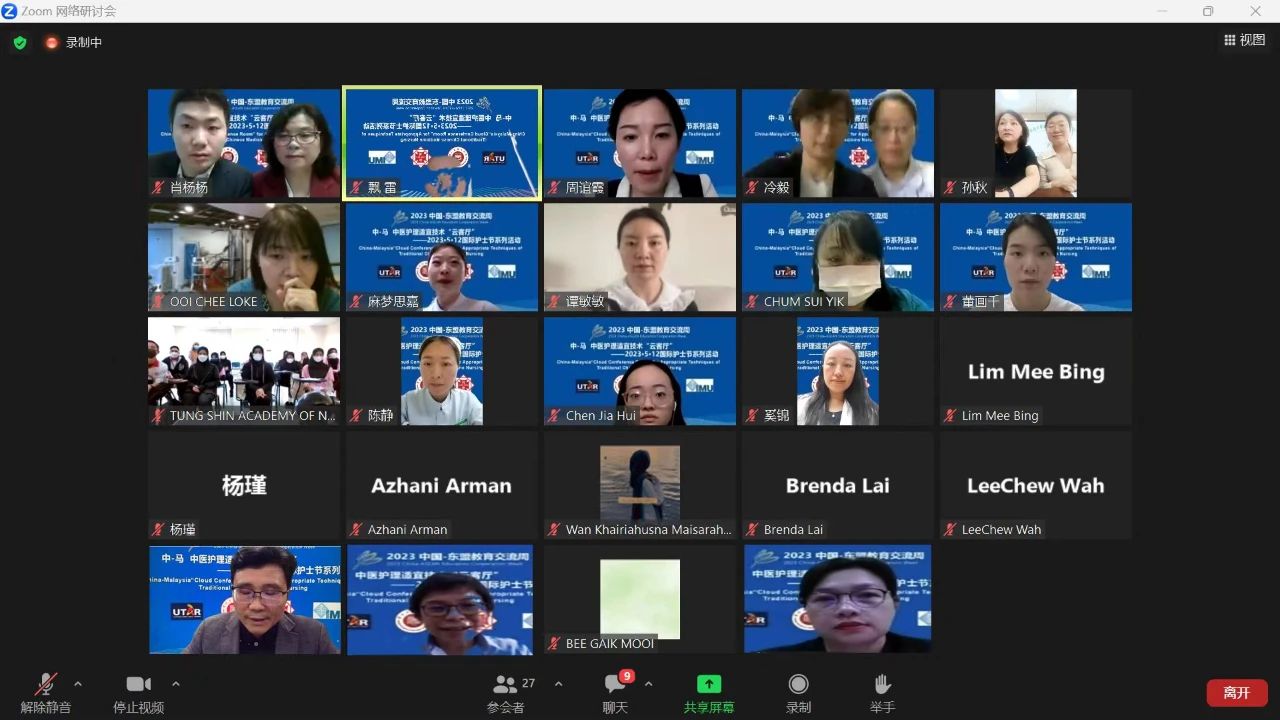This screenshot has height=720, width=1280.
Task: Click the red recording indicator icon
Action: pos(52,43)
